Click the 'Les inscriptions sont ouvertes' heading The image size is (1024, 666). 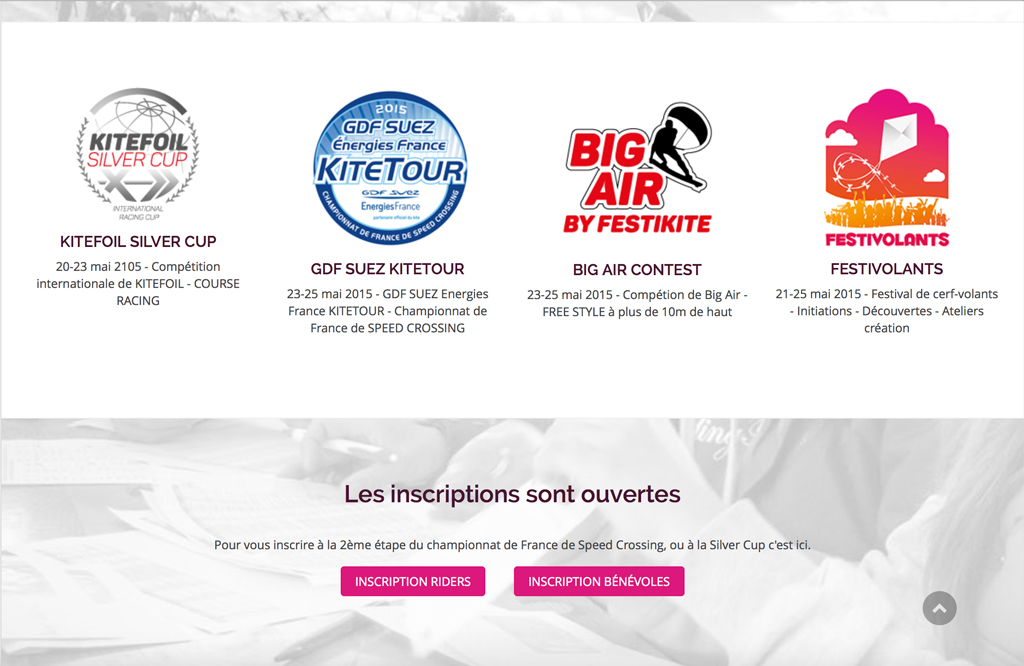pos(512,494)
